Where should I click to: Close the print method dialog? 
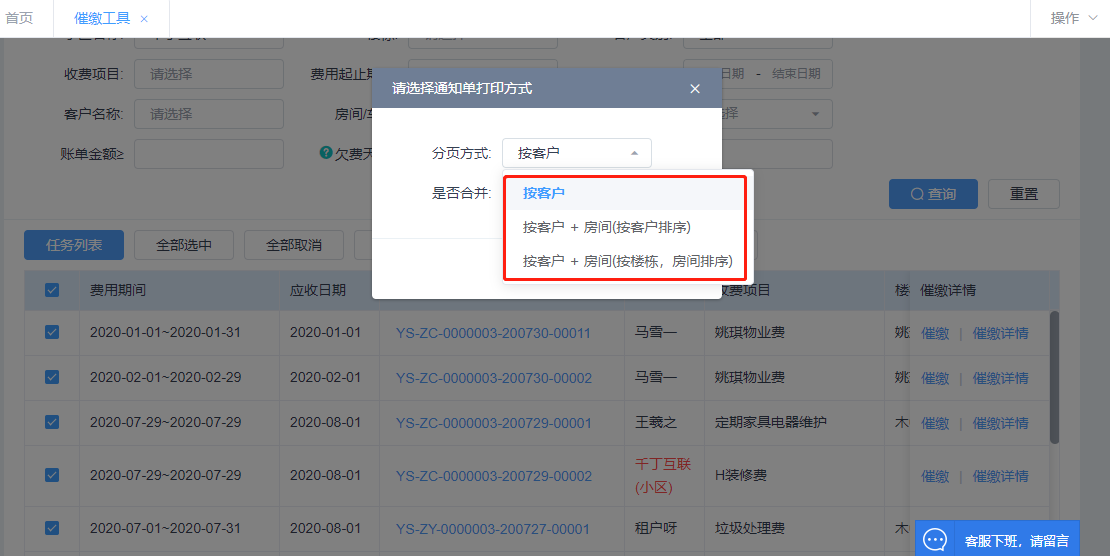click(694, 89)
